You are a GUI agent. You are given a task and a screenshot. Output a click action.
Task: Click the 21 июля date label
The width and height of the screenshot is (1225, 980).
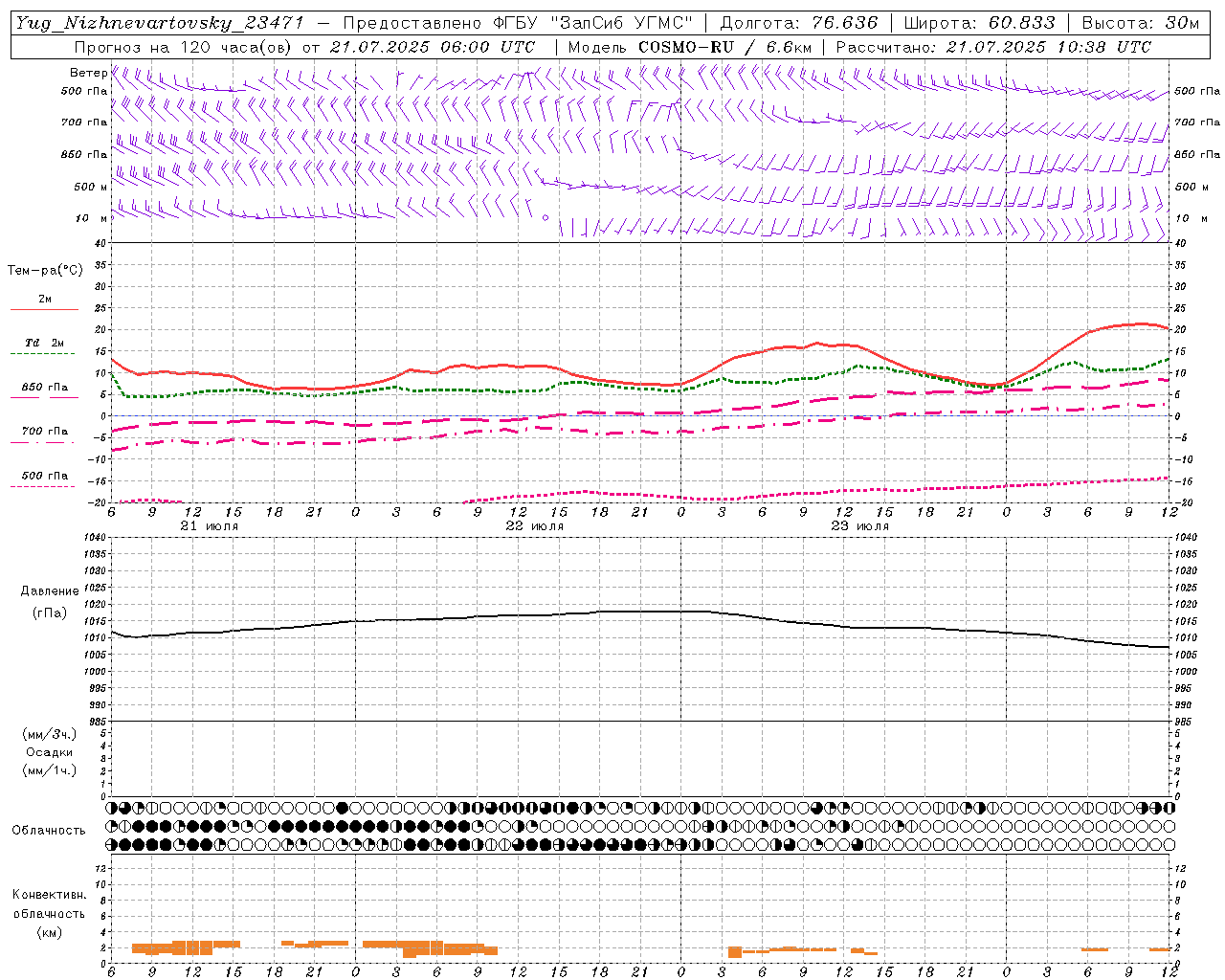click(x=210, y=526)
